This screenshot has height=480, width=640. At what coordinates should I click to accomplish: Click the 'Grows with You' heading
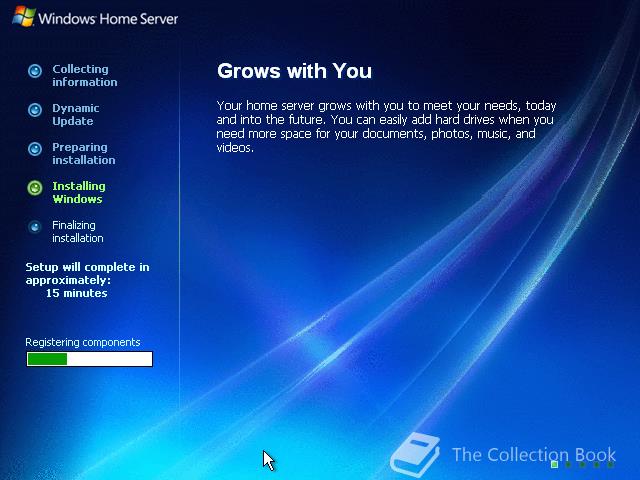click(x=294, y=71)
